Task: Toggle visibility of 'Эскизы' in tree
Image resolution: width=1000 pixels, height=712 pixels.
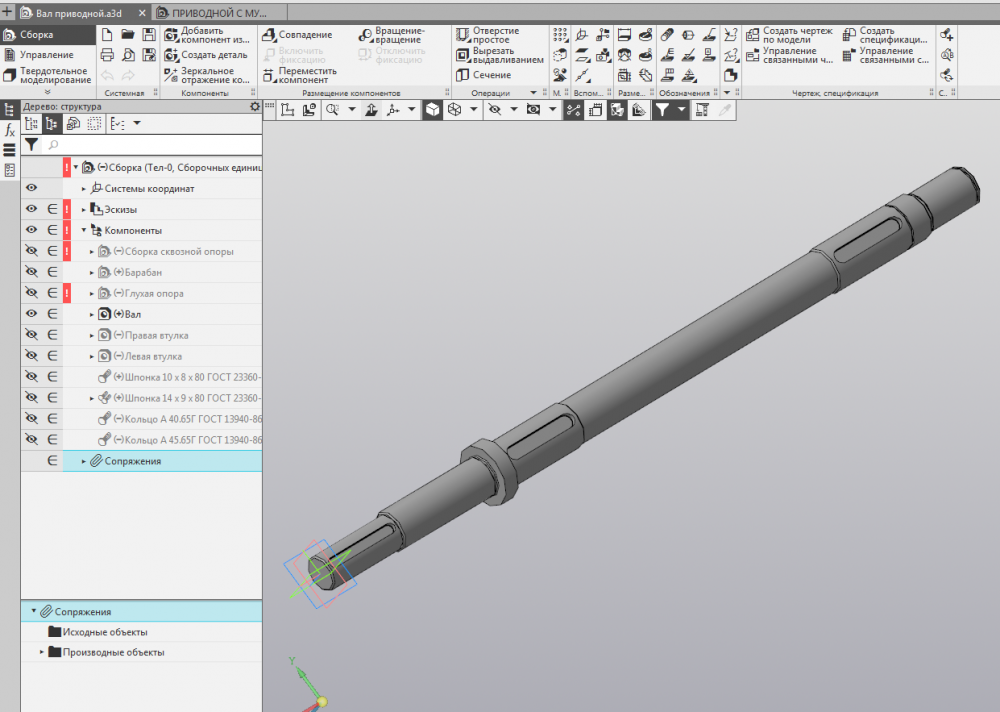Action: (31, 209)
